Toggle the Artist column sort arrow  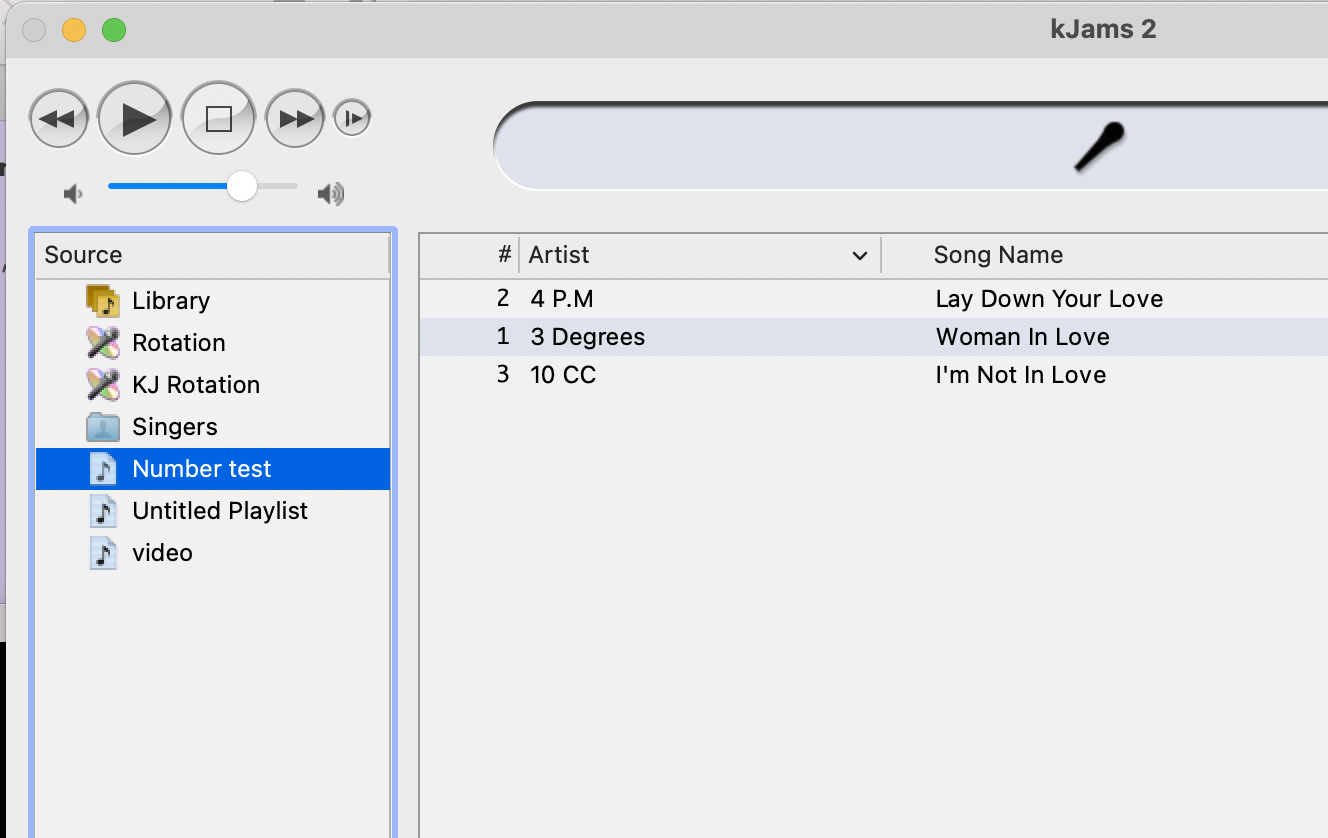[x=859, y=256]
